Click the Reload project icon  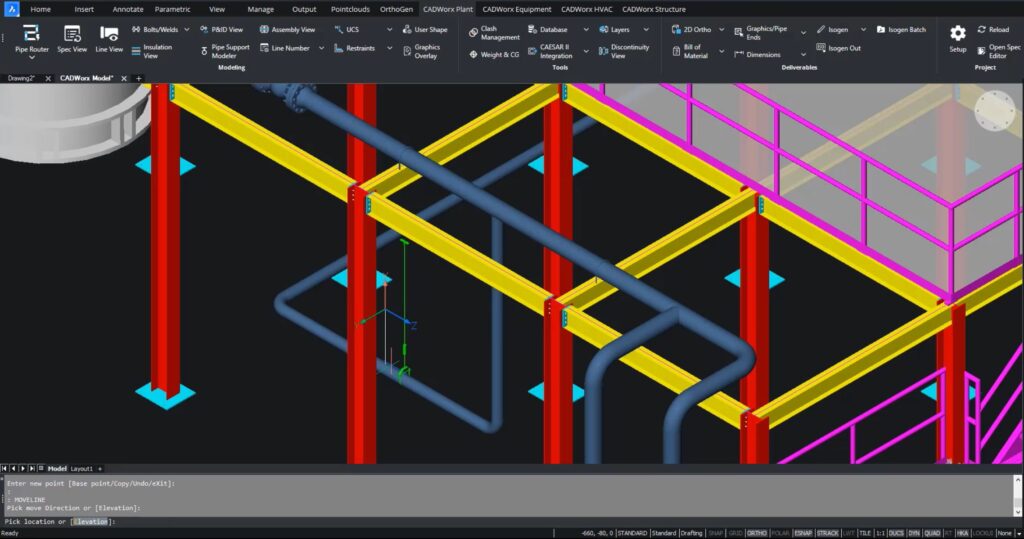[993, 30]
